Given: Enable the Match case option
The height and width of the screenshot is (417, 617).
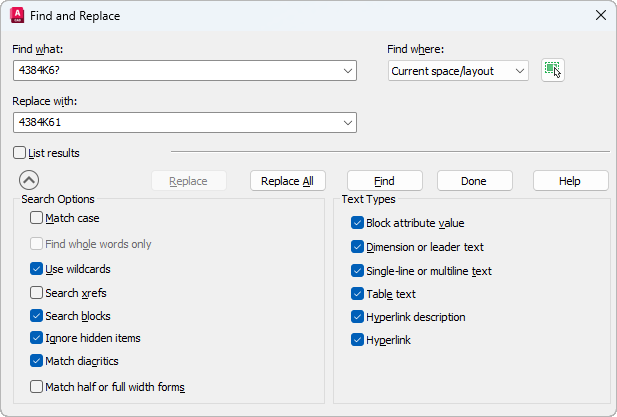Looking at the screenshot, I should click(37, 218).
